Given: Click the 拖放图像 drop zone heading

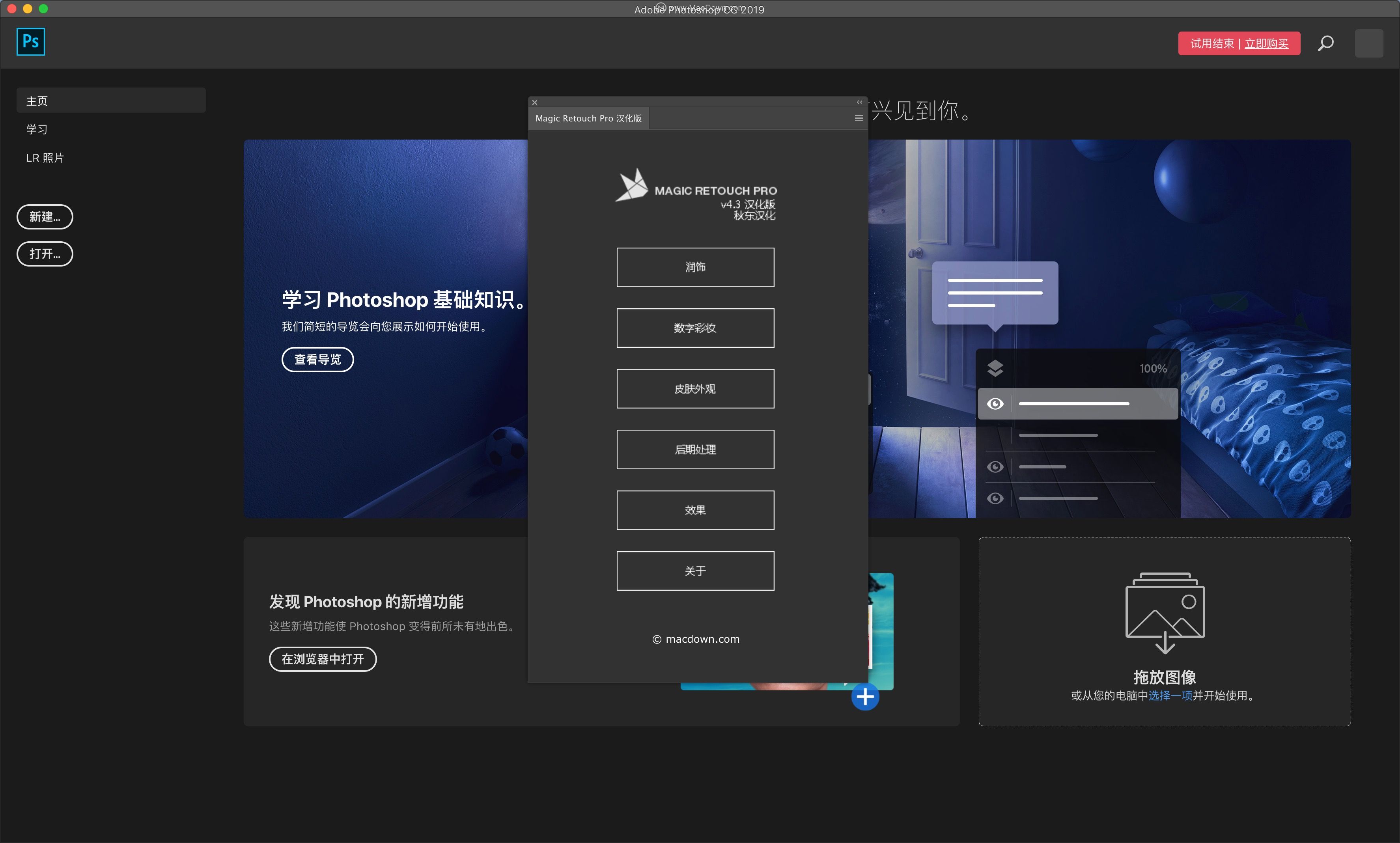Looking at the screenshot, I should point(1165,677).
